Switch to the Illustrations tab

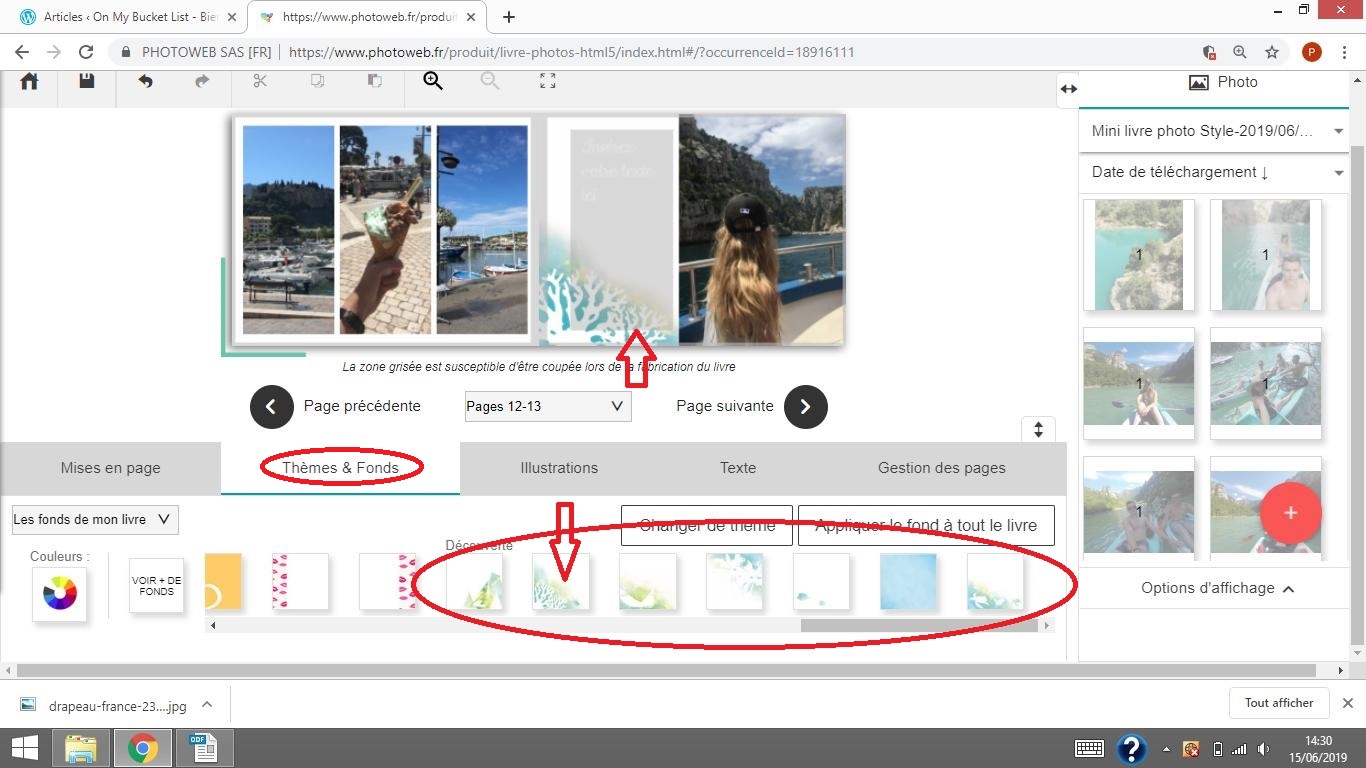pos(559,468)
